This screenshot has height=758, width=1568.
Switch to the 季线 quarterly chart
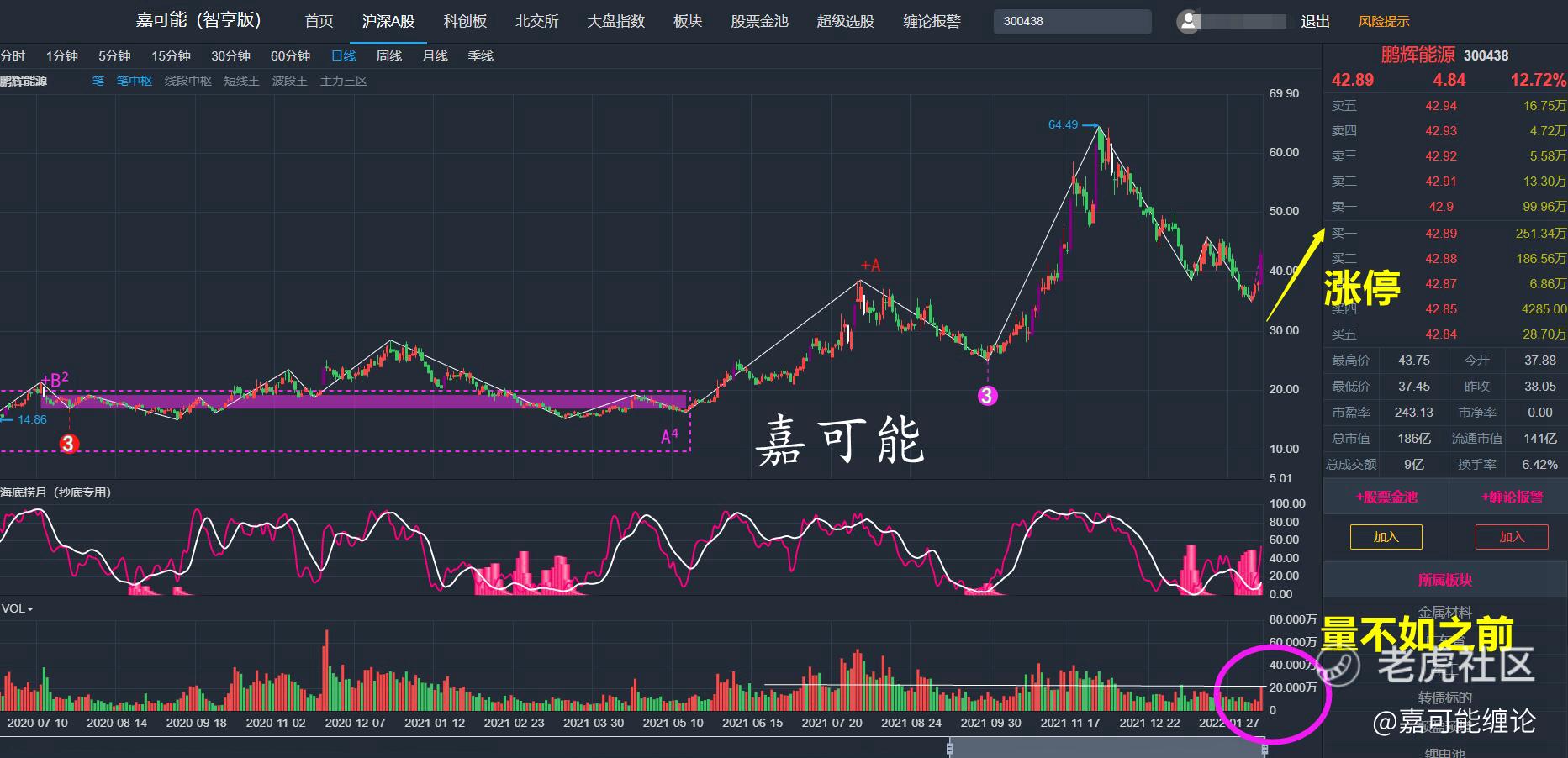point(481,56)
